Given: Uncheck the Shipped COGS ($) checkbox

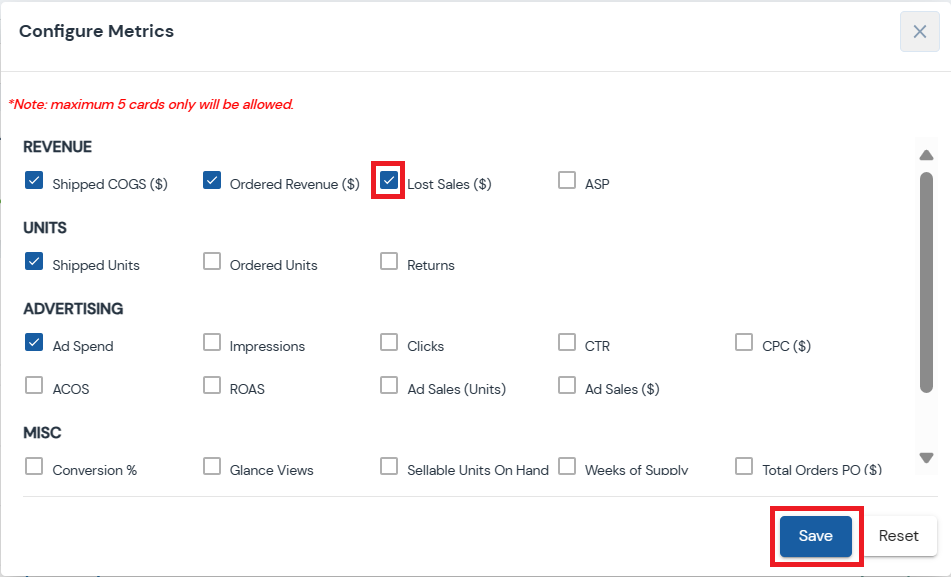Looking at the screenshot, I should pos(34,181).
